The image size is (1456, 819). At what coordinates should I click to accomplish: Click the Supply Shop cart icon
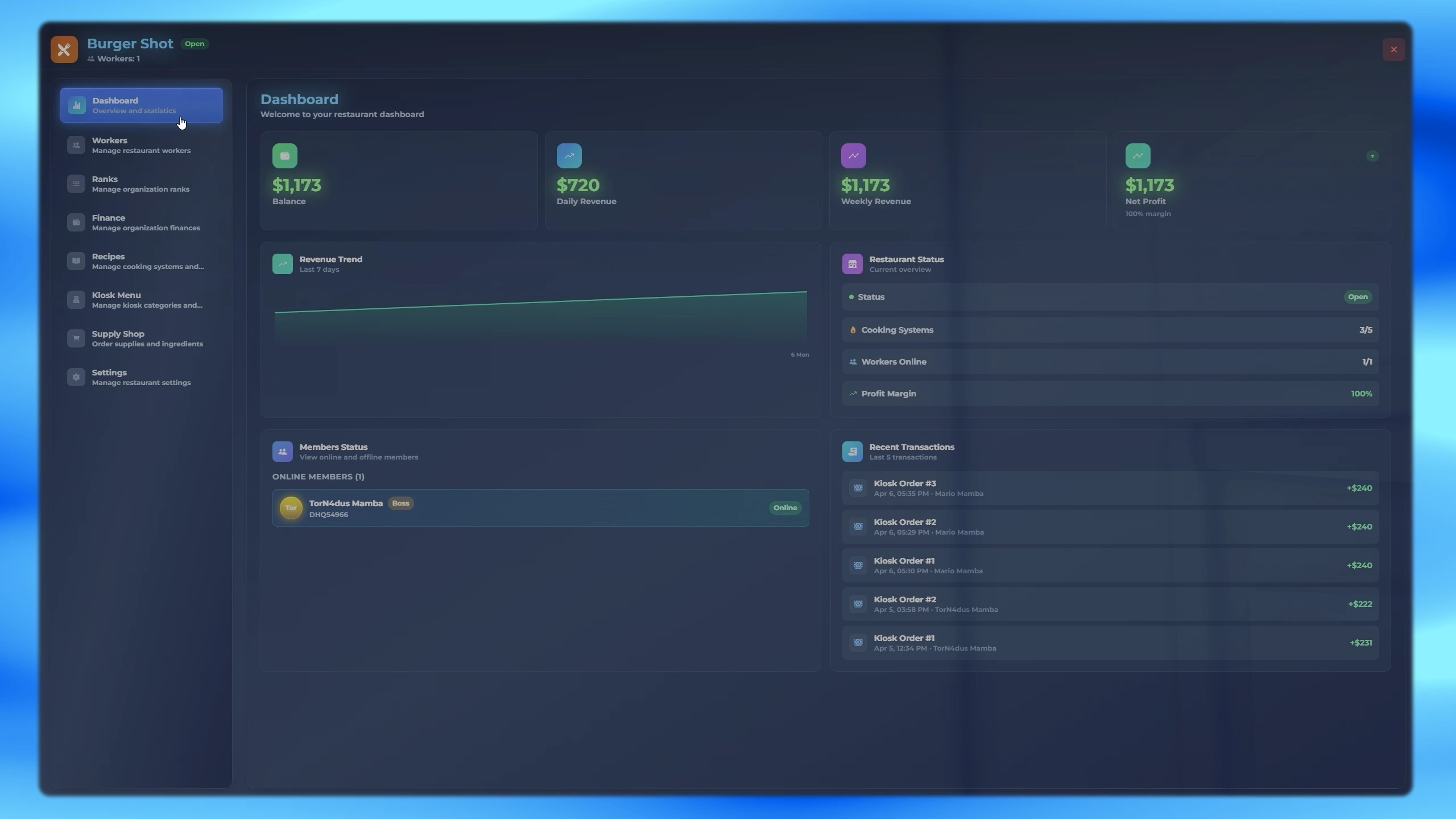pos(76,338)
